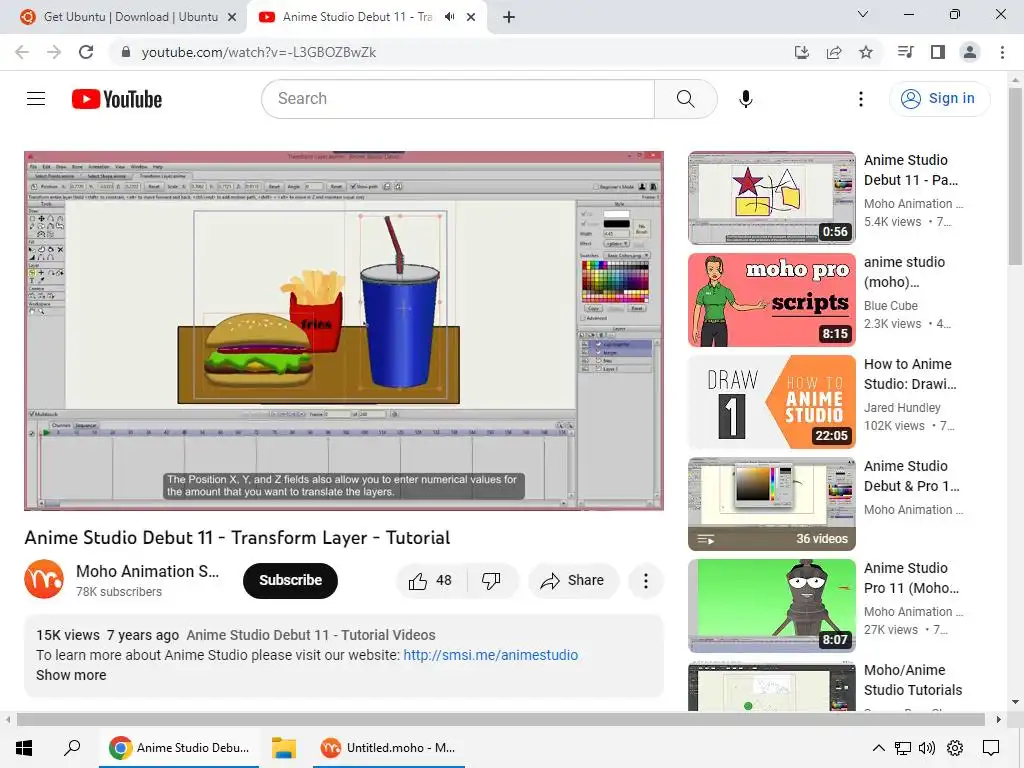The image size is (1024, 768).
Task: Focus the YouTube Search field
Action: click(x=458, y=99)
